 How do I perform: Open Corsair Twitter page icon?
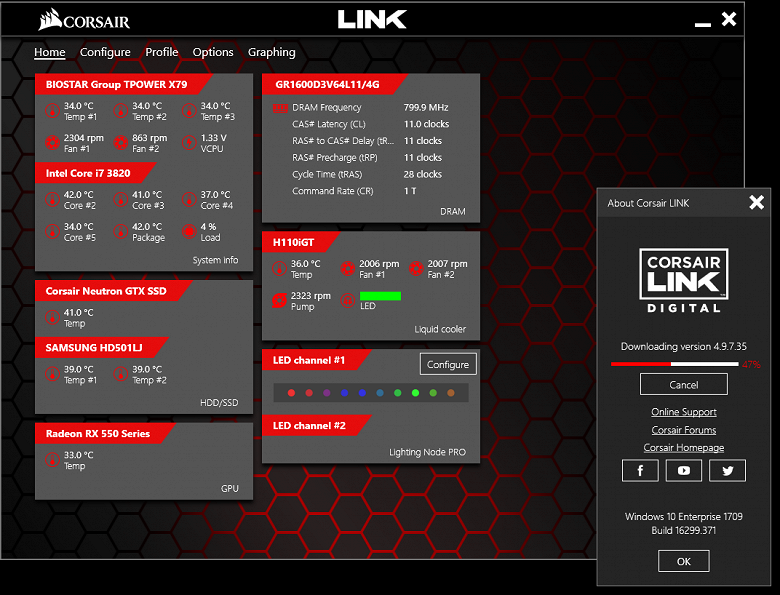[x=727, y=471]
